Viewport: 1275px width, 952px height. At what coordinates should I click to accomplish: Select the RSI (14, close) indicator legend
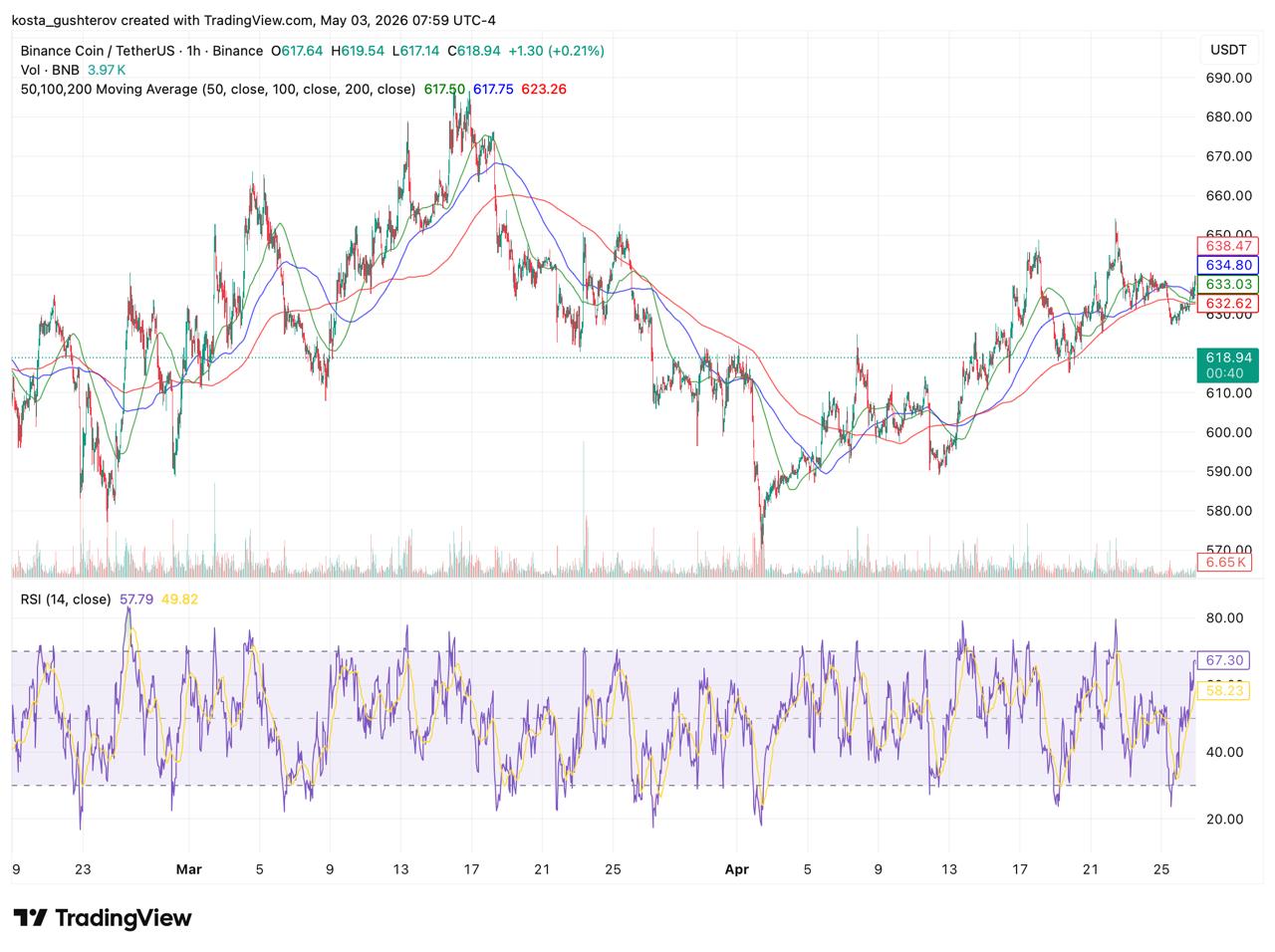click(66, 599)
